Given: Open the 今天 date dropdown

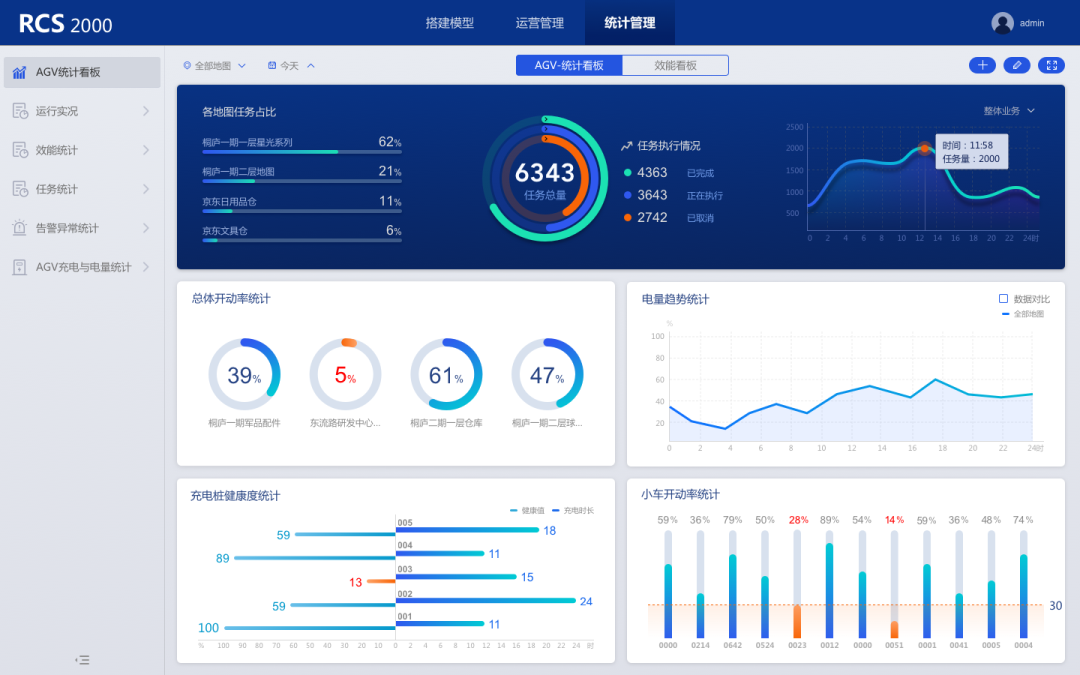Looking at the screenshot, I should [291, 65].
